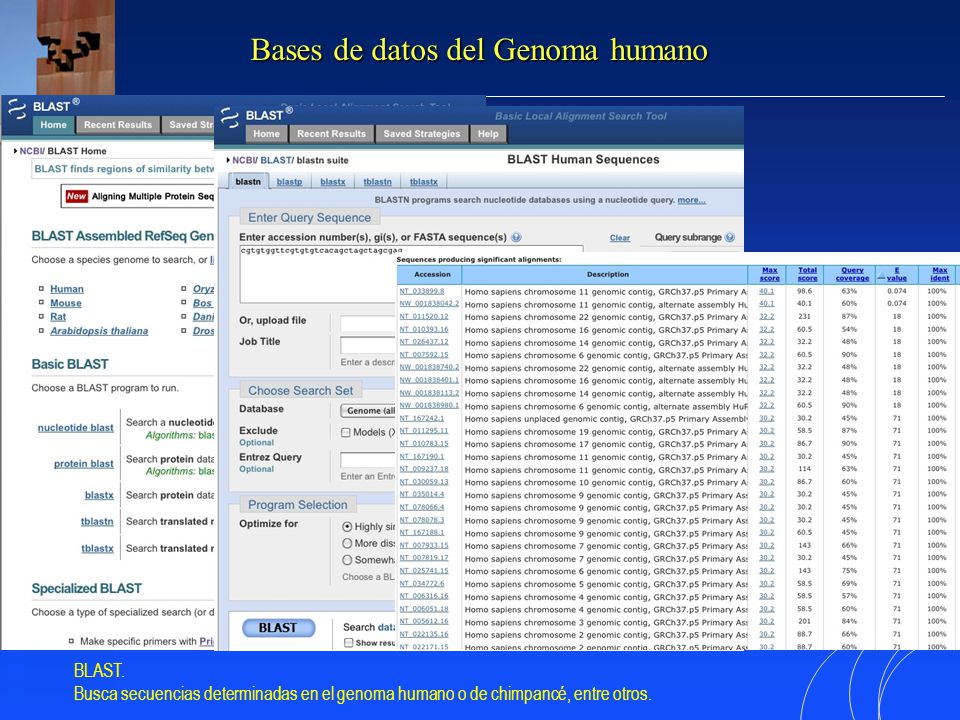Select the "BLAST Human Sequences" heading text
The height and width of the screenshot is (720, 960).
(583, 160)
